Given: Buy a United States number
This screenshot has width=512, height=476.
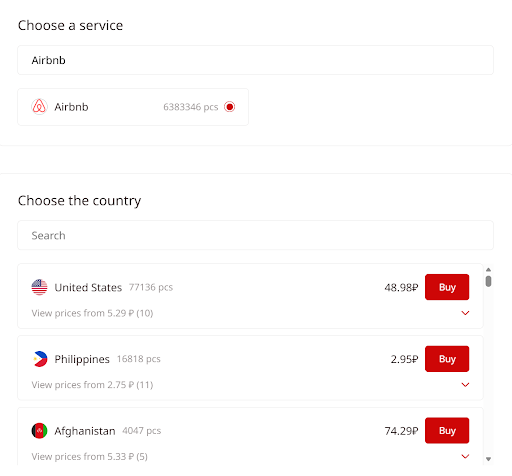Looking at the screenshot, I should [447, 287].
